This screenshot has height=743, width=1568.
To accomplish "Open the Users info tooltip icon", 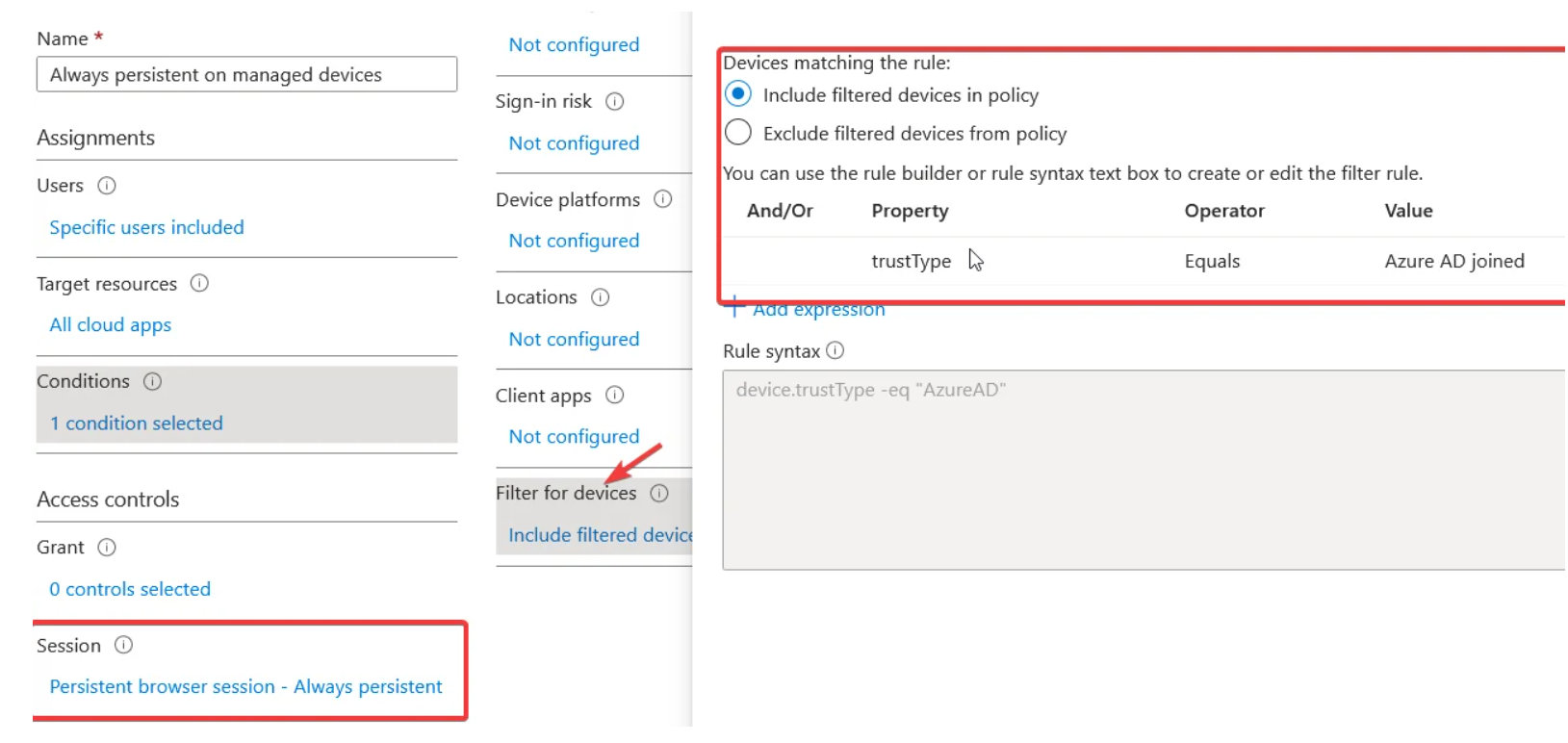I will coord(107,186).
